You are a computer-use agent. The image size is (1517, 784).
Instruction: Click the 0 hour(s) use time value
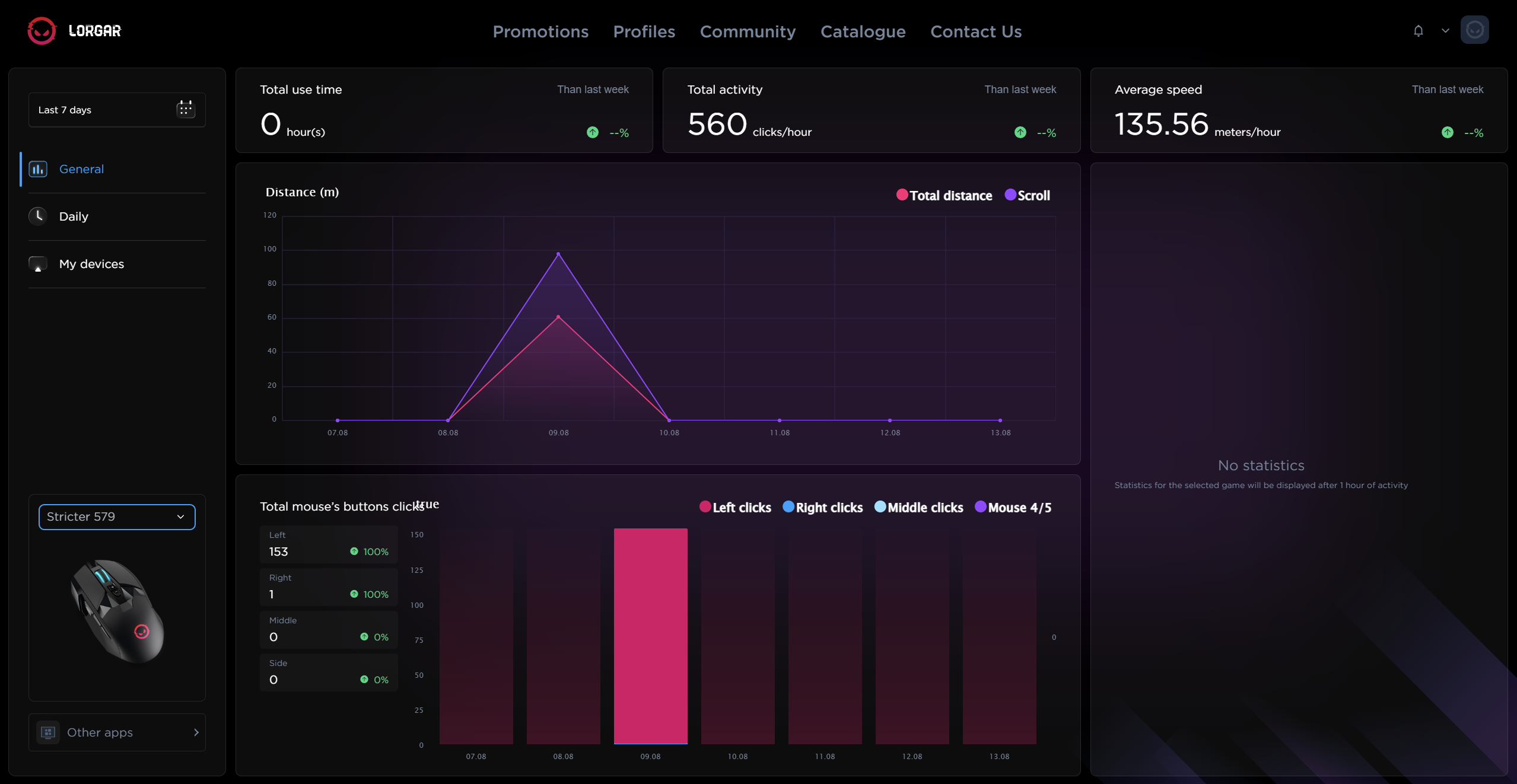(292, 125)
